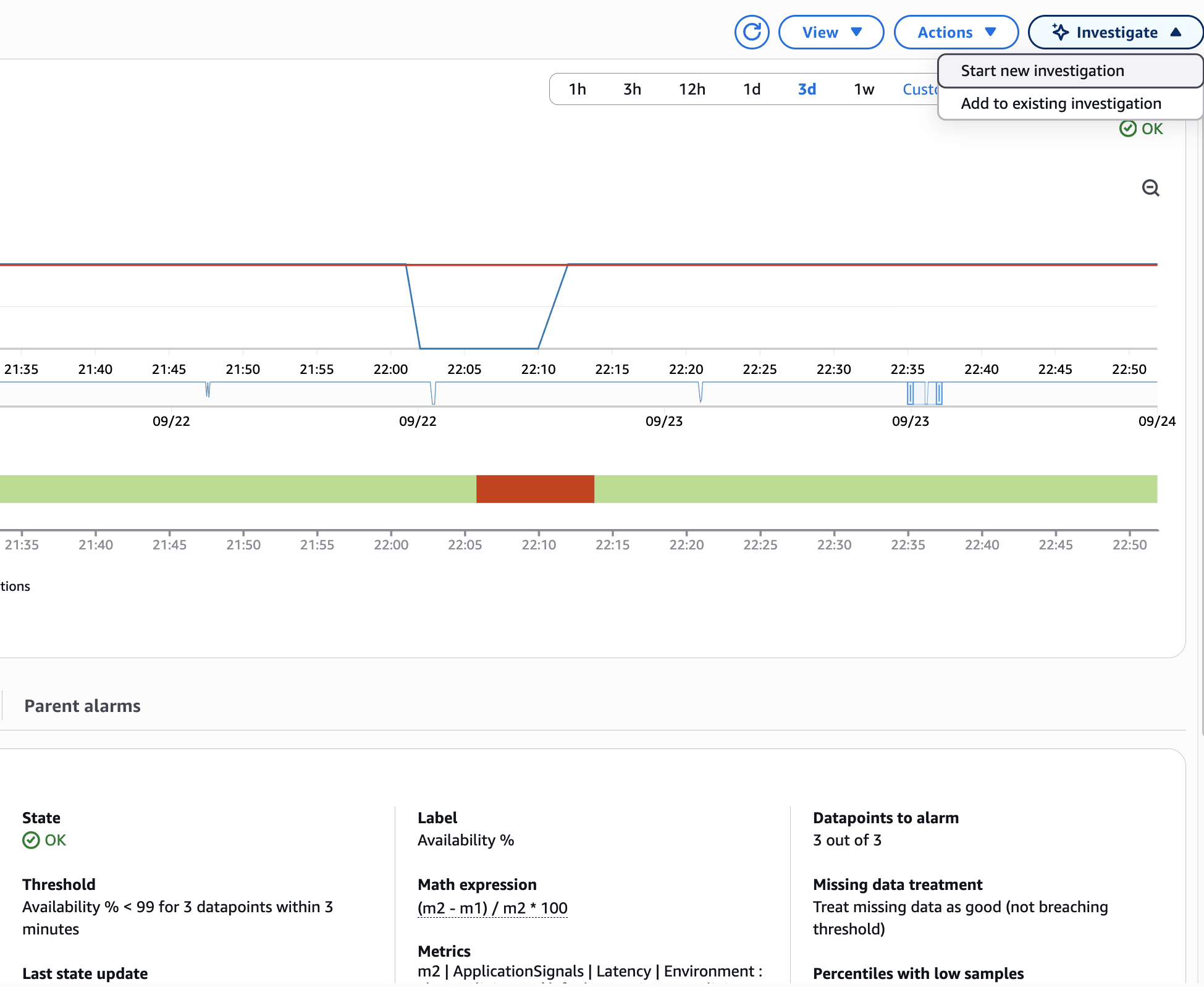Click the refresh alarm icon
The height and width of the screenshot is (987, 1204).
[x=751, y=32]
